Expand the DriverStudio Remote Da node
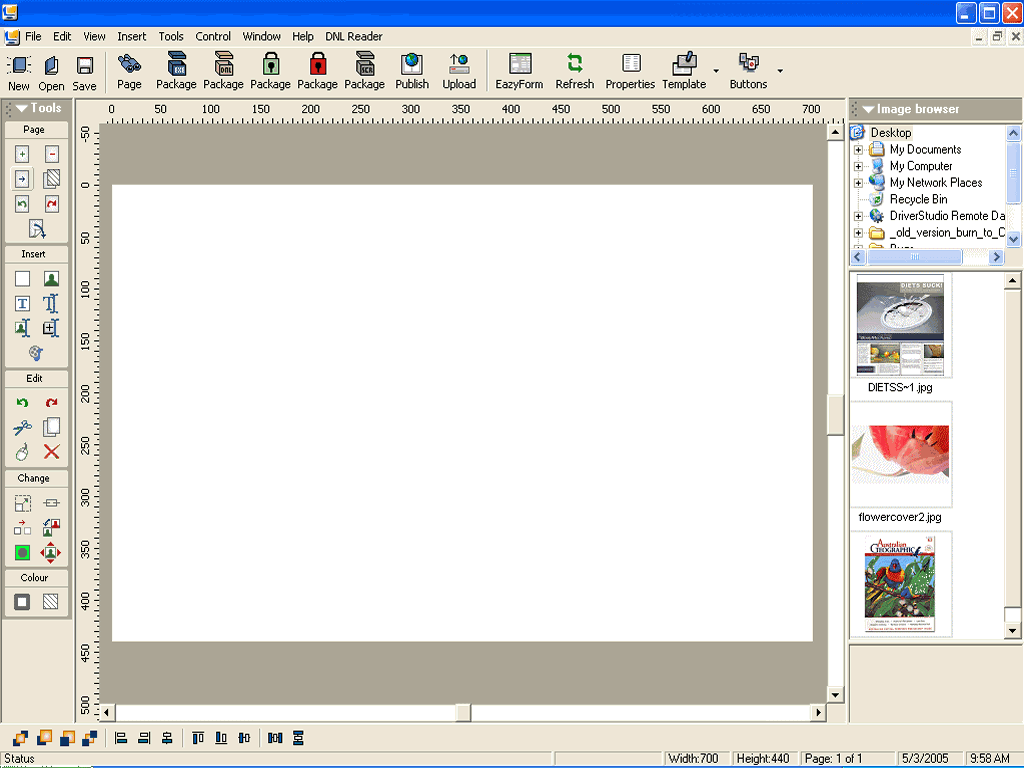1024x768 pixels. 858,216
